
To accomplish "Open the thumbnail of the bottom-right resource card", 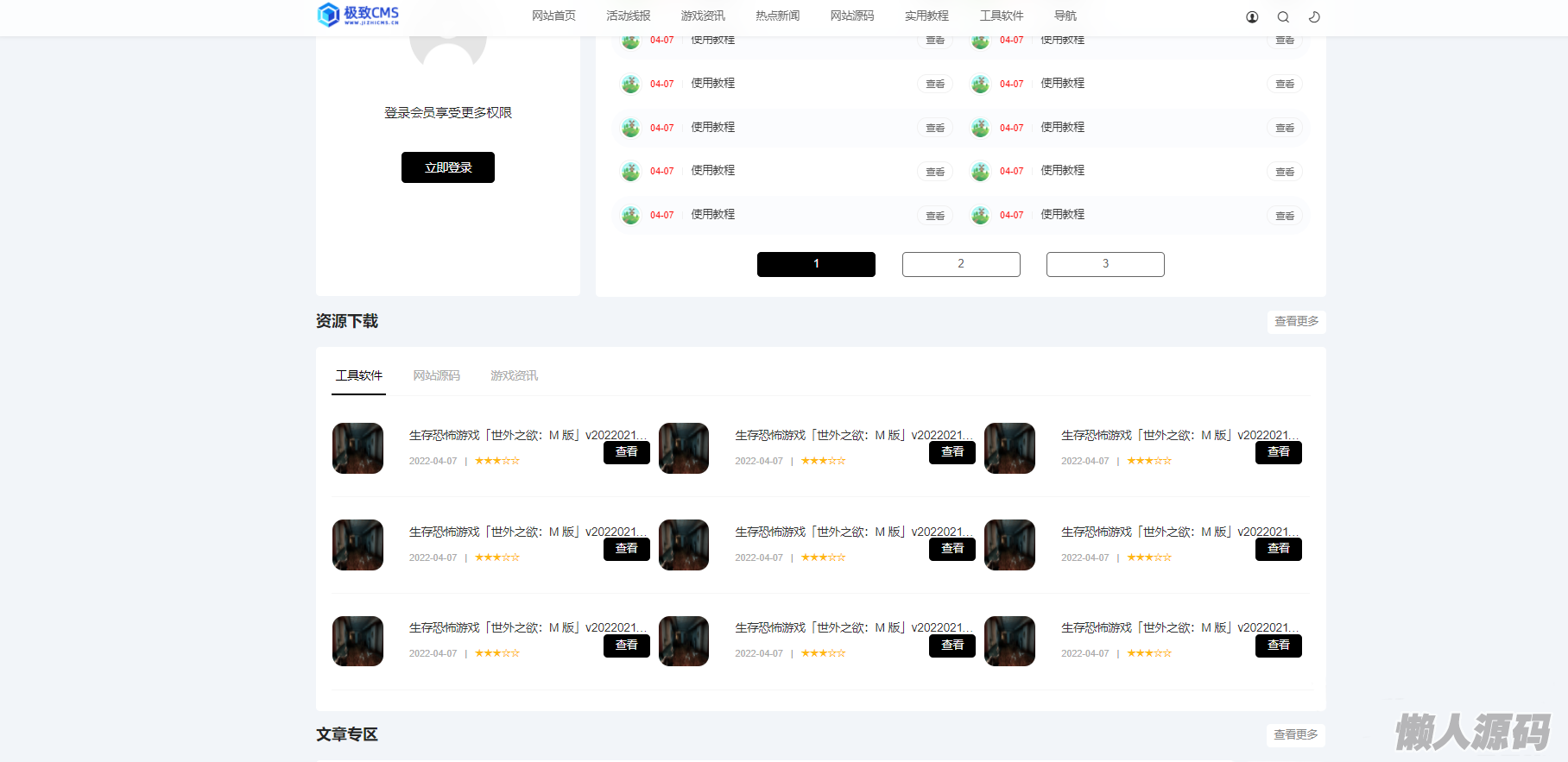I will [1010, 641].
